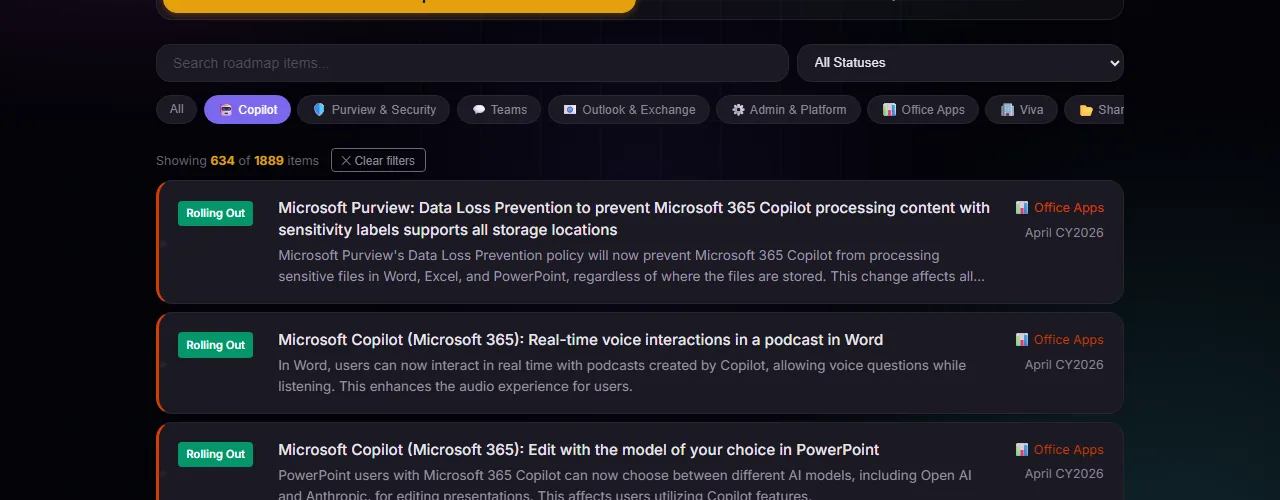Open Real-time voice interactions podcast item
Viewport: 1280px width, 500px height.
[580, 340]
